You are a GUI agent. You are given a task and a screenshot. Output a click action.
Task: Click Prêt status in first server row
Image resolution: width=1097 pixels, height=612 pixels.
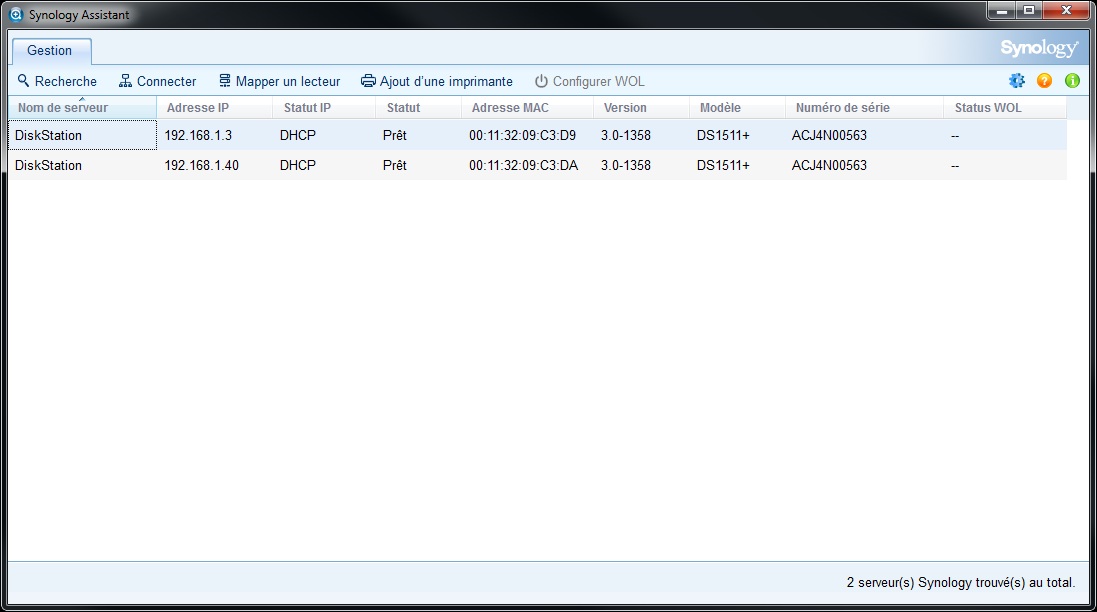coord(395,135)
